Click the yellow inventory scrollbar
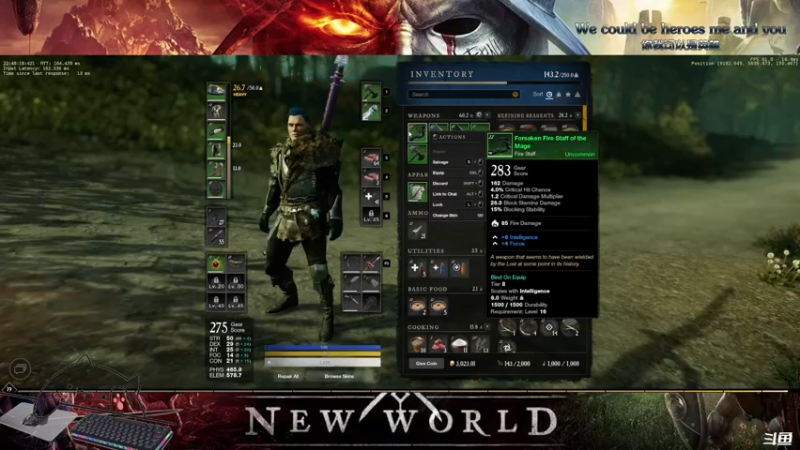 pos(585,118)
